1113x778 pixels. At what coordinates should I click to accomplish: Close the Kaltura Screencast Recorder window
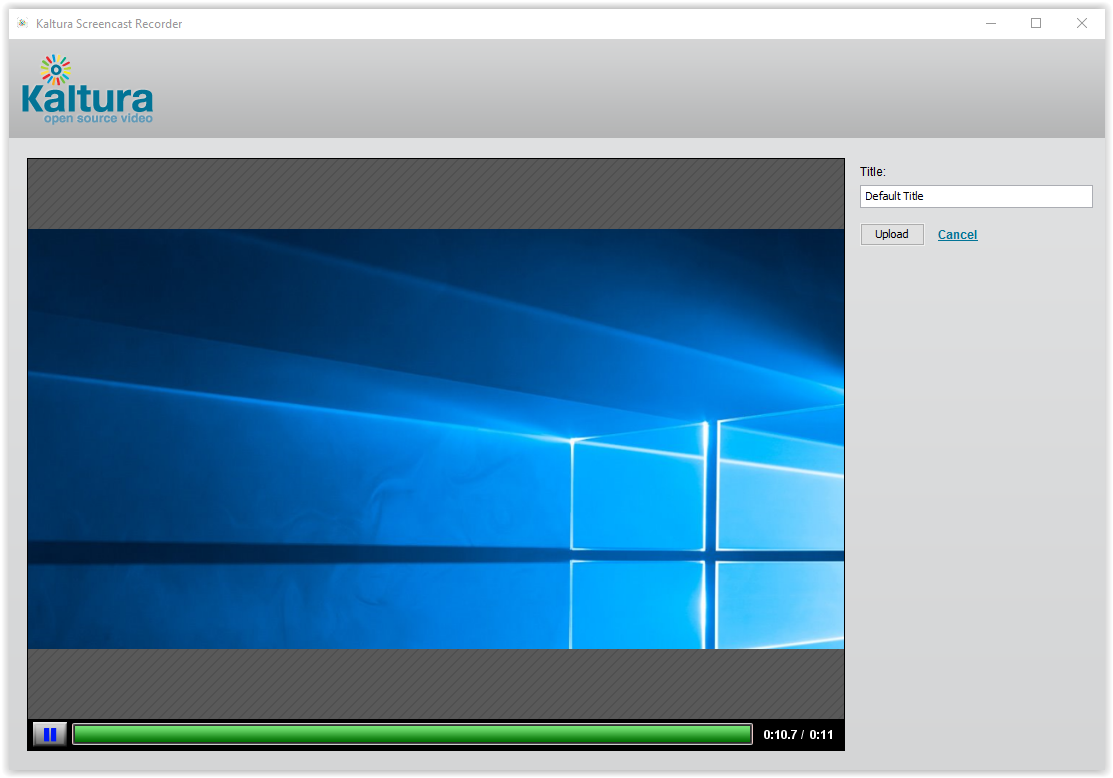(1082, 23)
